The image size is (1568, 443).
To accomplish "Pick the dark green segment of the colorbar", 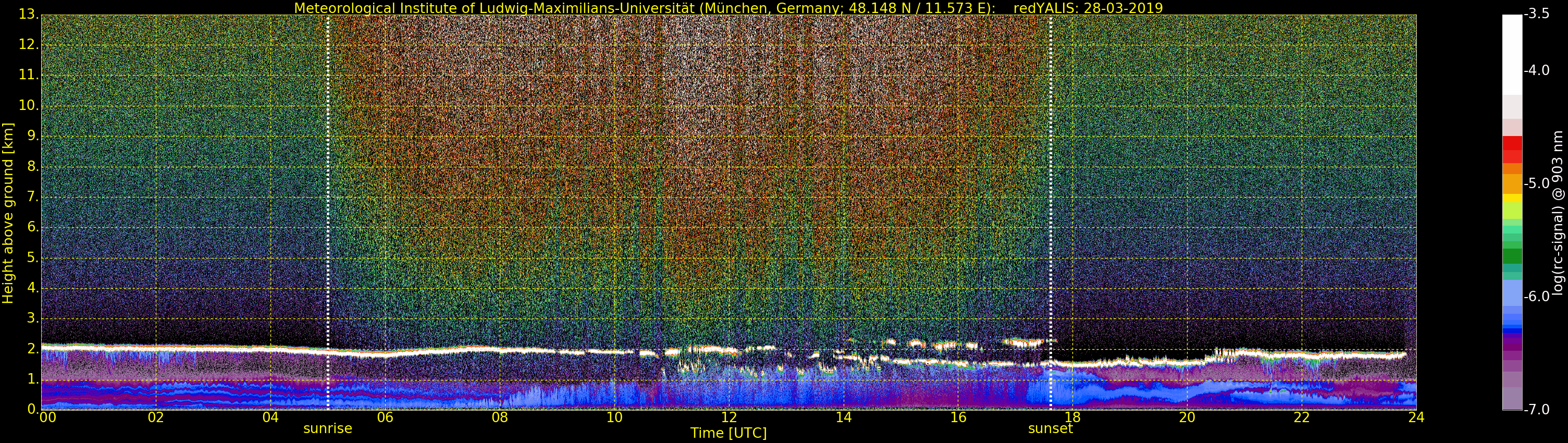I will click(x=1512, y=256).
